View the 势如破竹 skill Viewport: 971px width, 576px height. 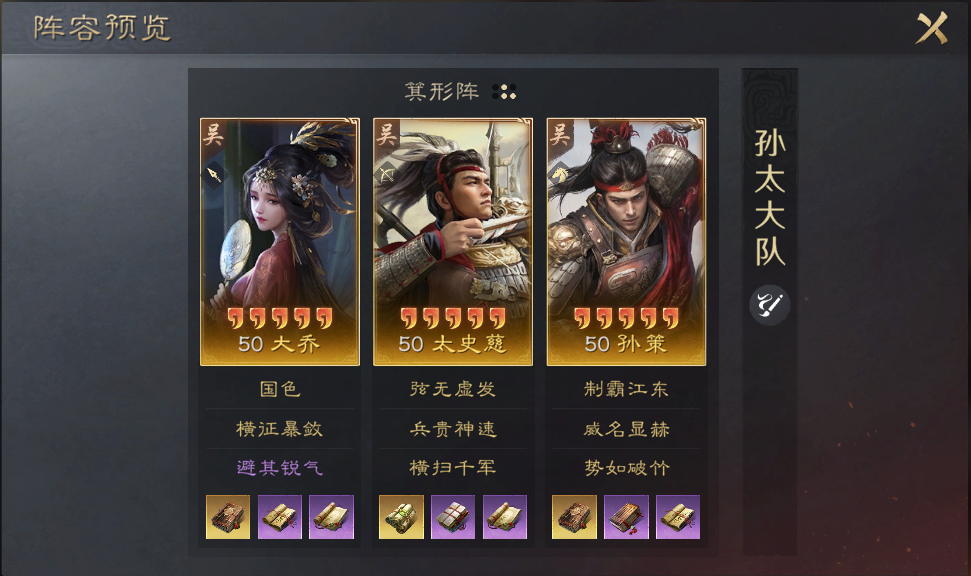click(626, 468)
